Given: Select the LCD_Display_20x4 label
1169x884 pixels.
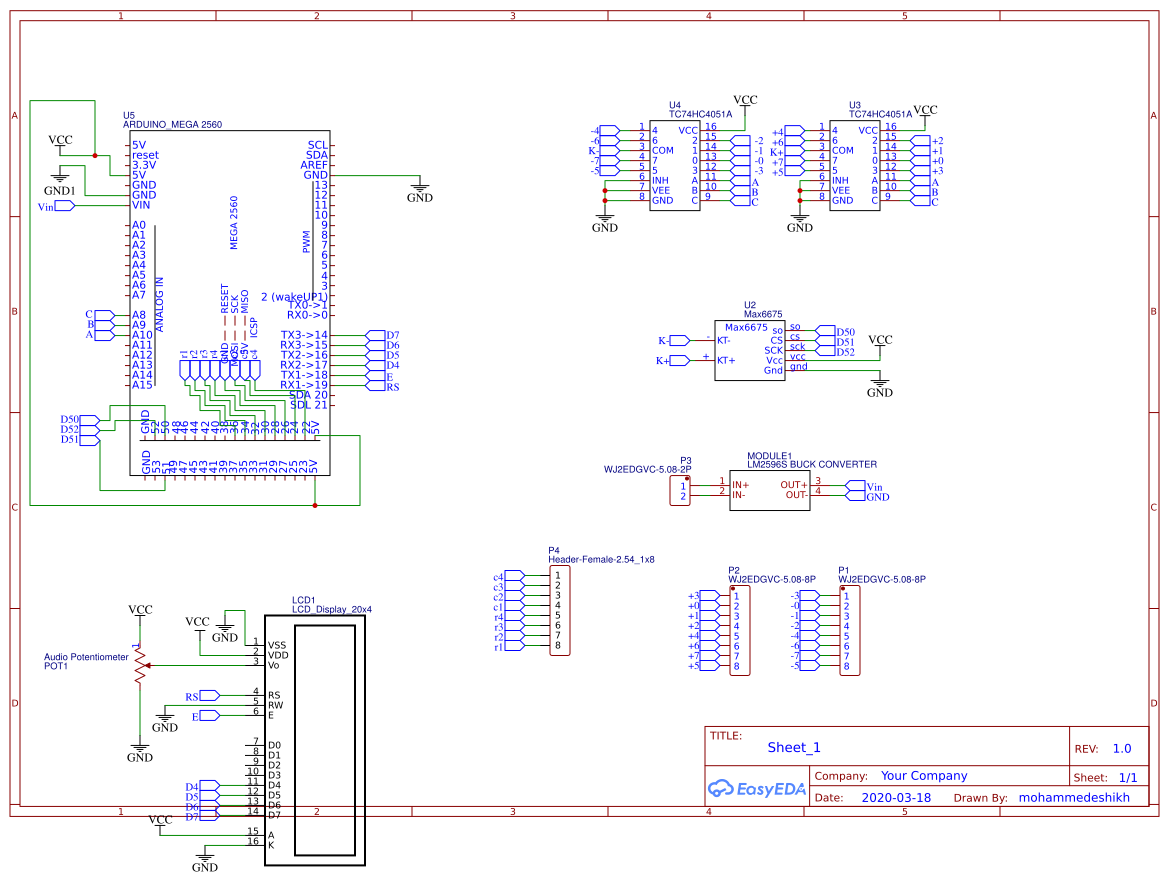Looking at the screenshot, I should (332, 610).
